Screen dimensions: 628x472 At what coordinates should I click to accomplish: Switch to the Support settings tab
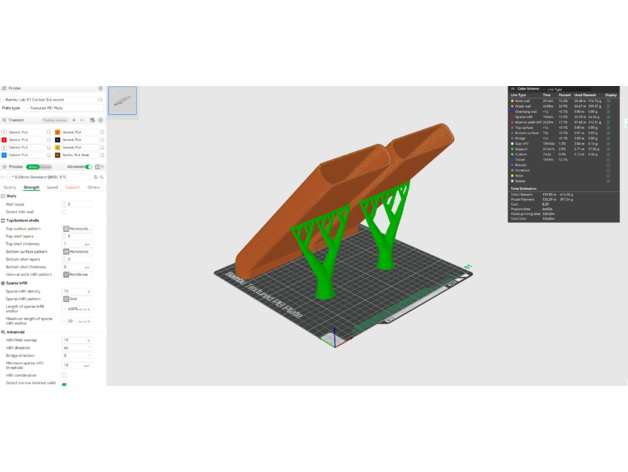(x=73, y=187)
